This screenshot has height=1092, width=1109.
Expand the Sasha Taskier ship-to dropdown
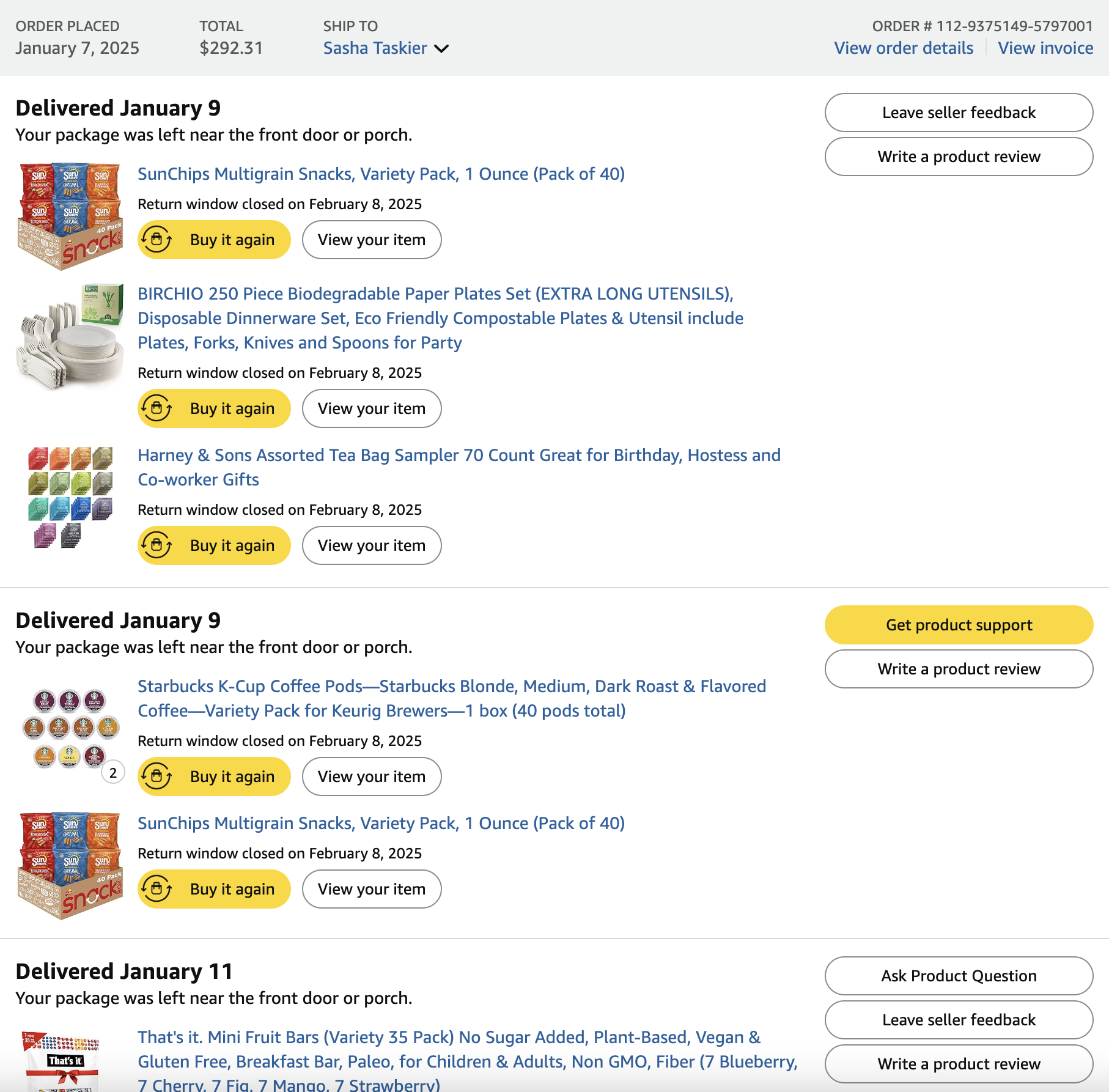click(x=441, y=48)
